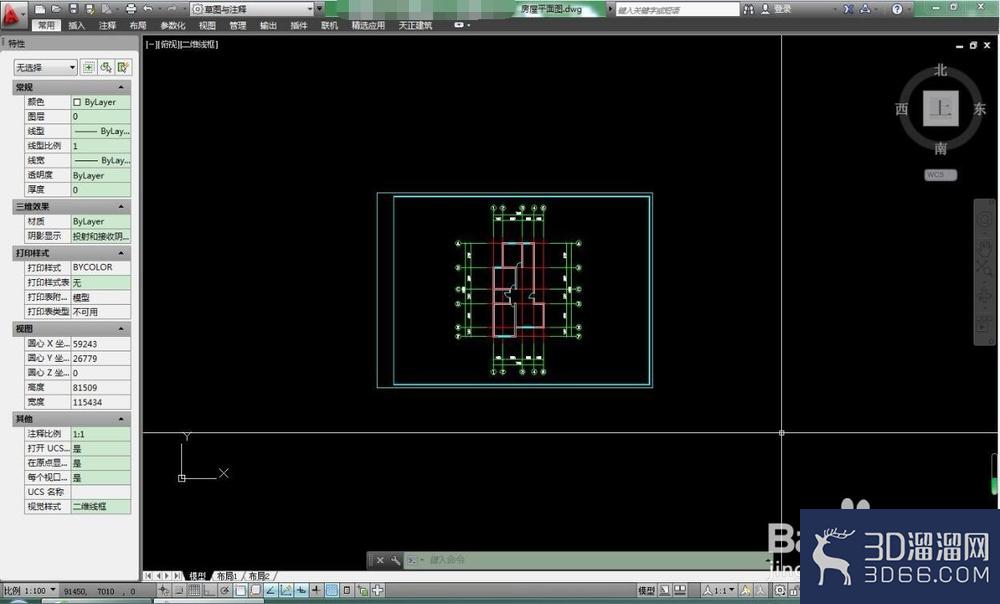1000x604 pixels.
Task: Click the Quick View Drawings status bar icon
Action: click(x=680, y=590)
